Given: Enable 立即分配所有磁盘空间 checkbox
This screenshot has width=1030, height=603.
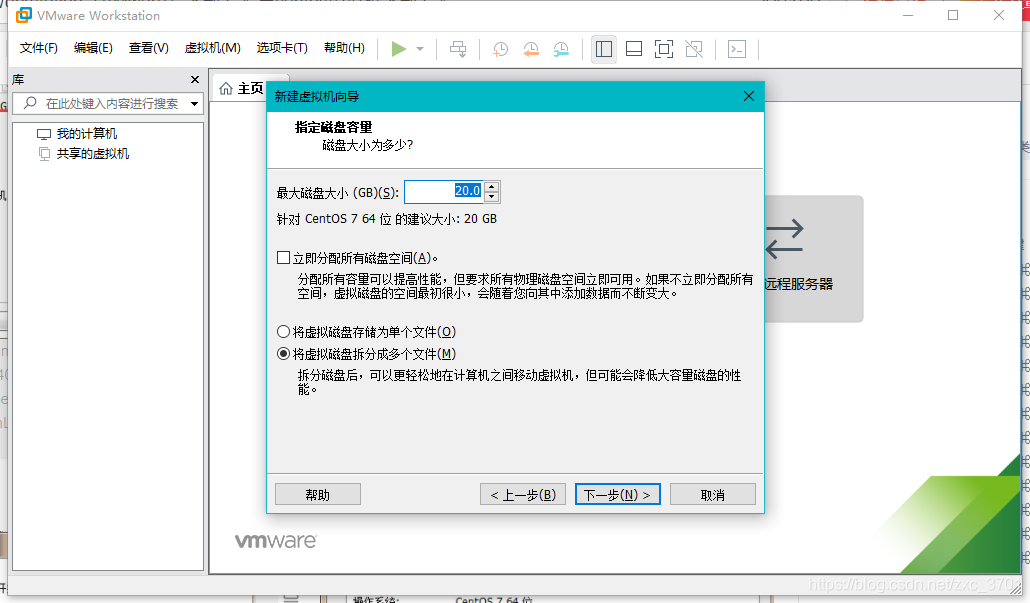Looking at the screenshot, I should pos(279,258).
